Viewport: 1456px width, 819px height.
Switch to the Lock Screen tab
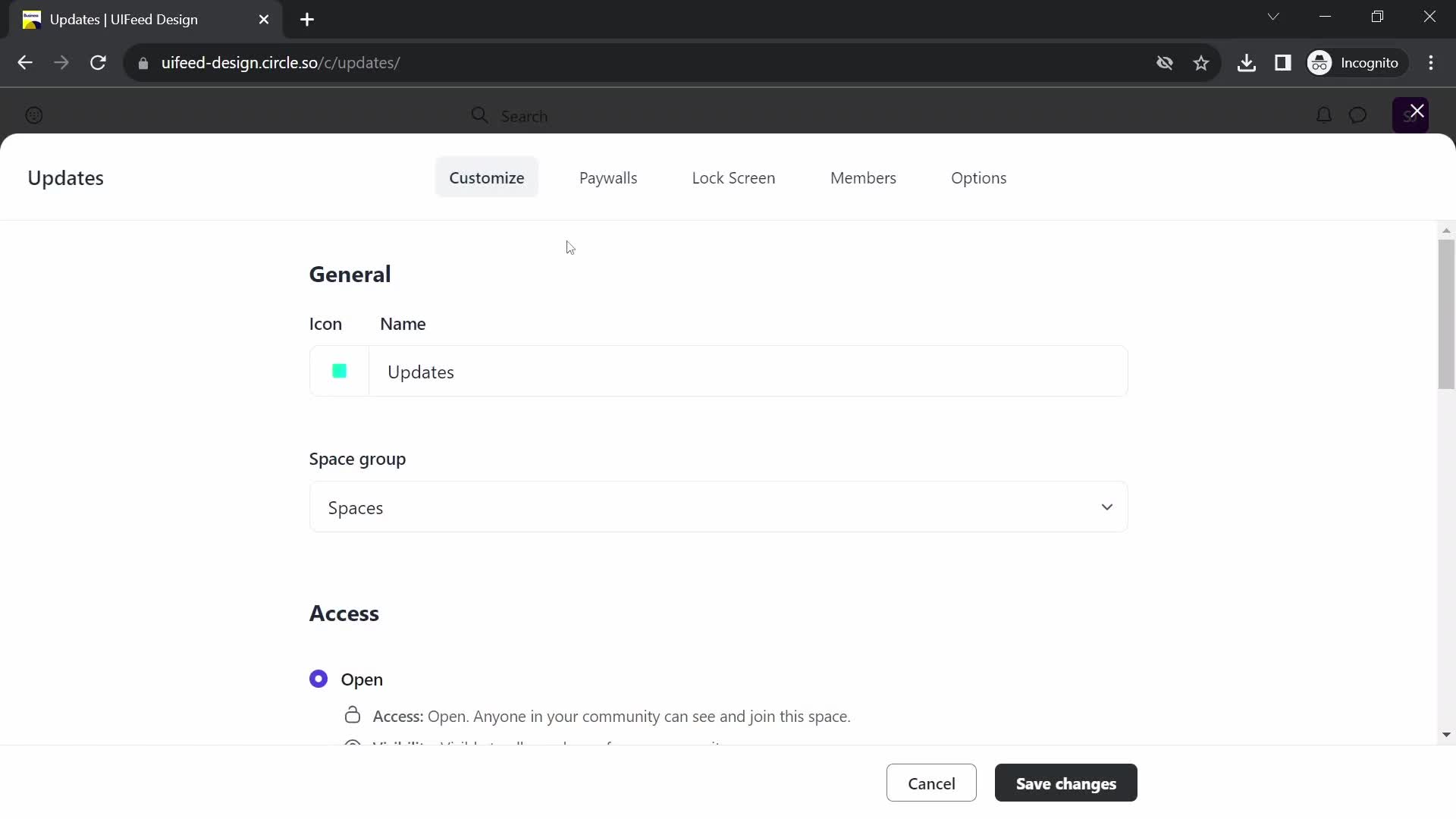point(733,178)
